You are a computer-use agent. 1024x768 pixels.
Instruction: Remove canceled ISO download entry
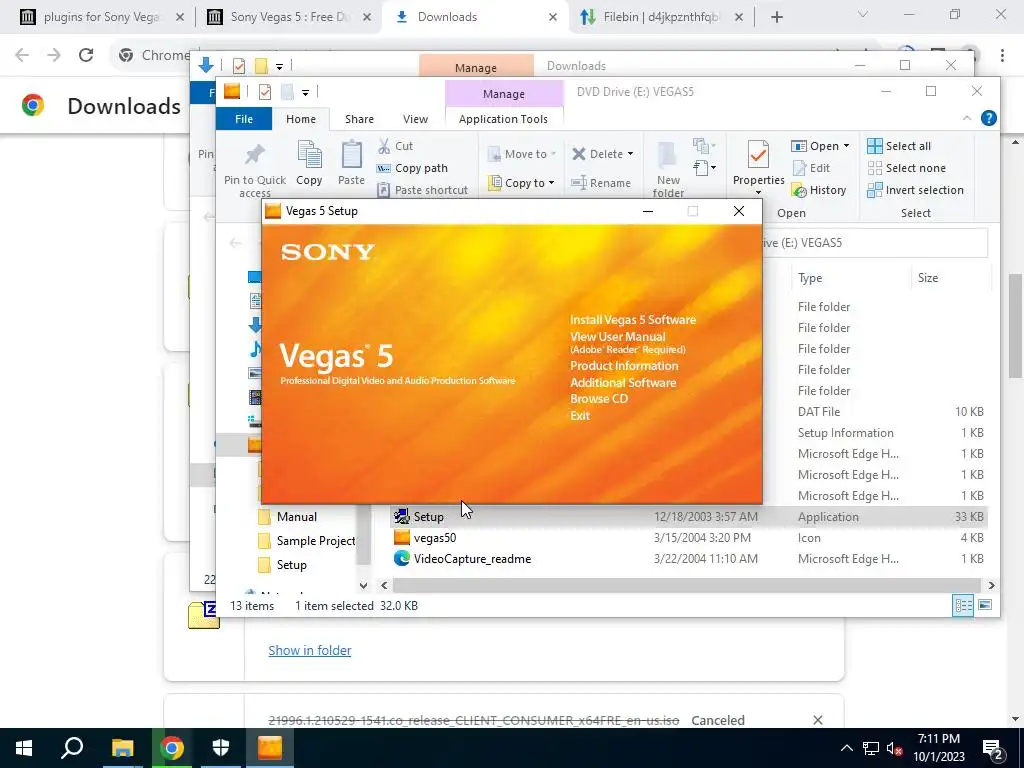click(x=818, y=720)
